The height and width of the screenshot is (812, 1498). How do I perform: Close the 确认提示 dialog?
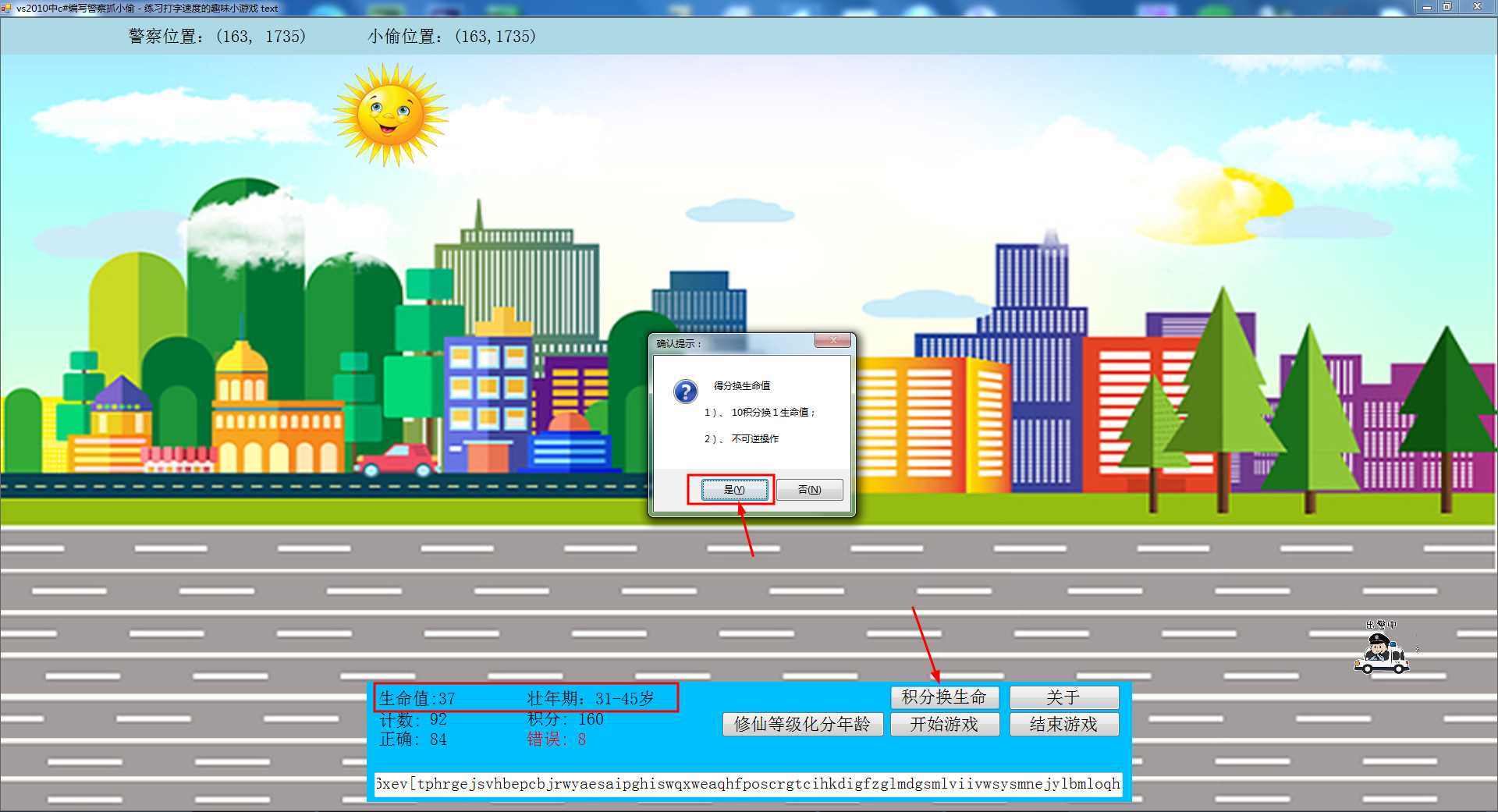[x=833, y=341]
